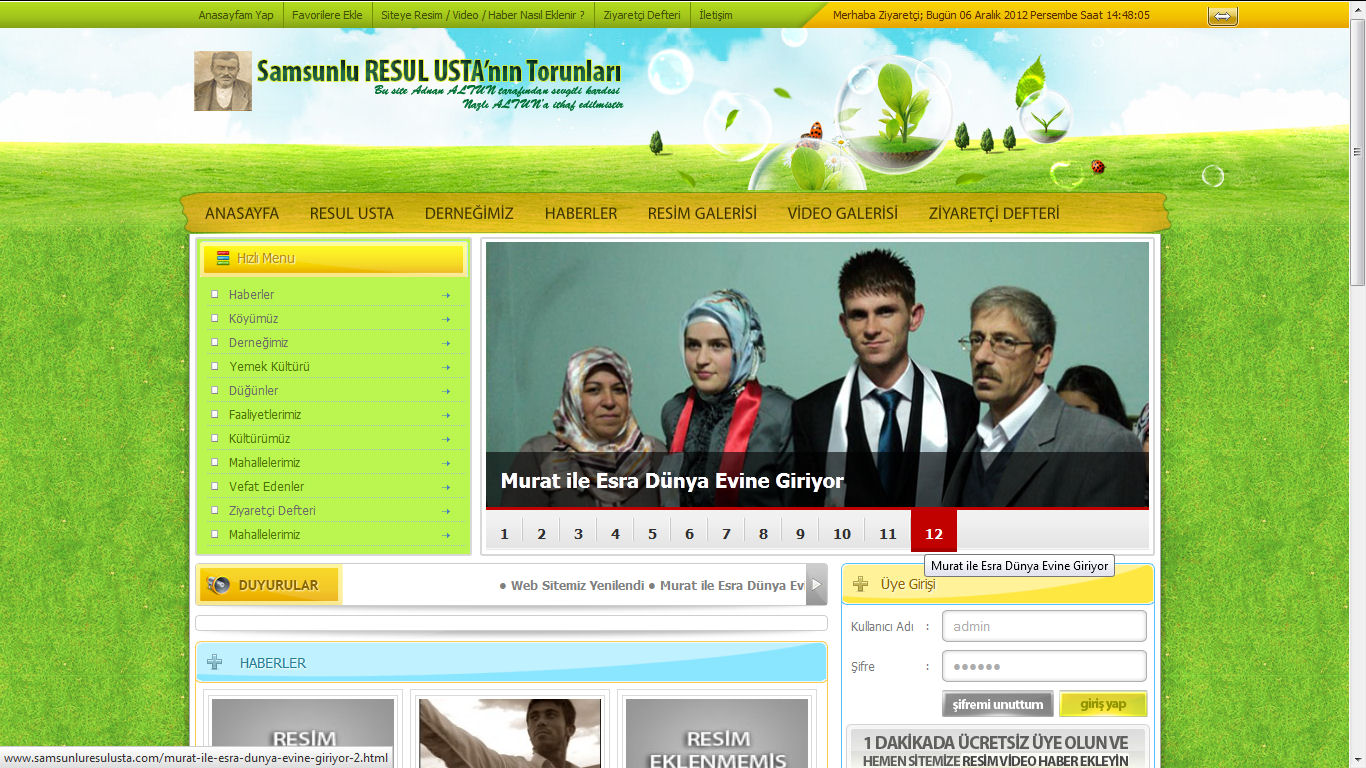Click the Şifre password field
1366x768 pixels.
click(x=1044, y=666)
